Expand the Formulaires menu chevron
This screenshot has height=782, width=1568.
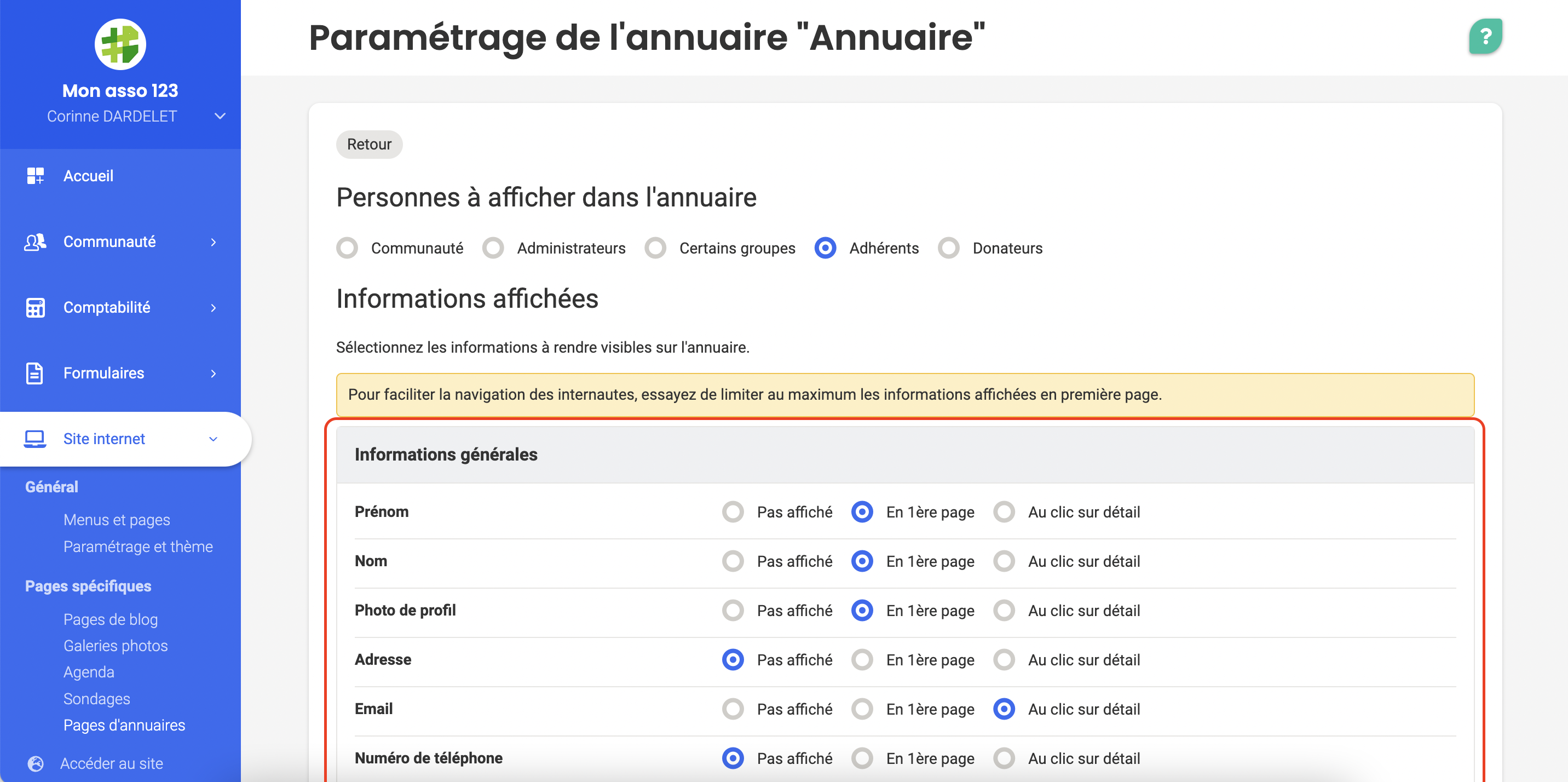coord(213,373)
